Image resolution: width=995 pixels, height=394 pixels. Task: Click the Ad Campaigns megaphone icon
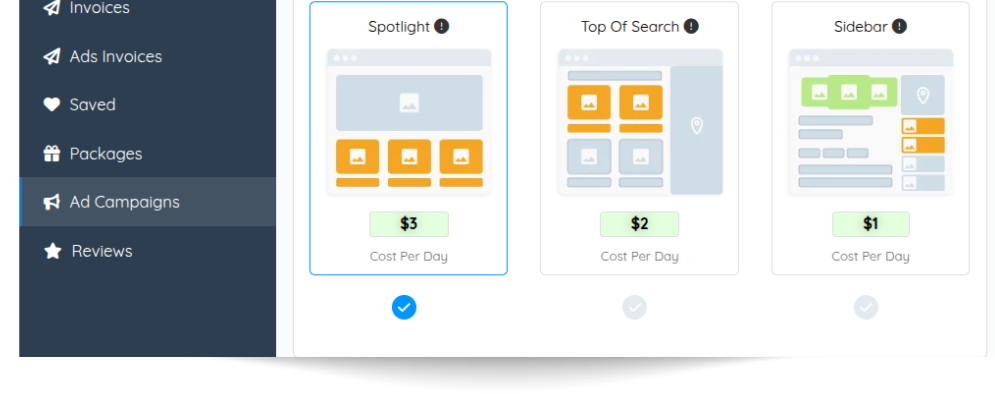pyautogui.click(x=51, y=202)
